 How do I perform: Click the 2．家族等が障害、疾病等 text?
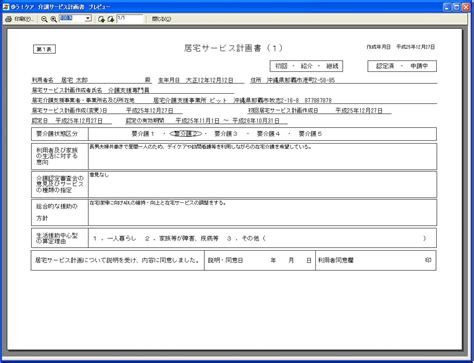pyautogui.click(x=182, y=238)
